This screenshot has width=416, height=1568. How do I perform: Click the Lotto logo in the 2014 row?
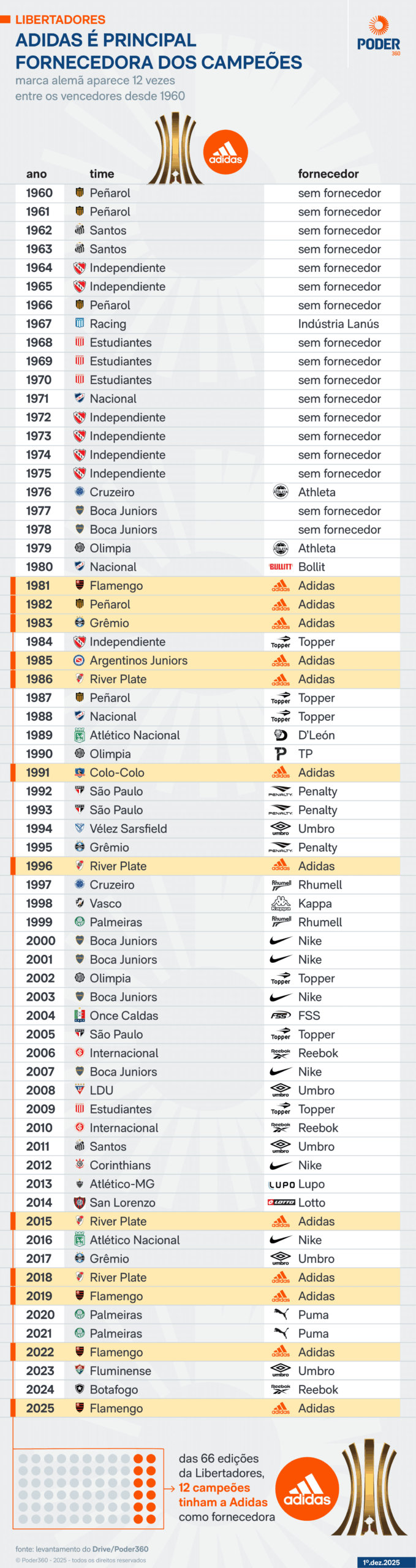(281, 1202)
